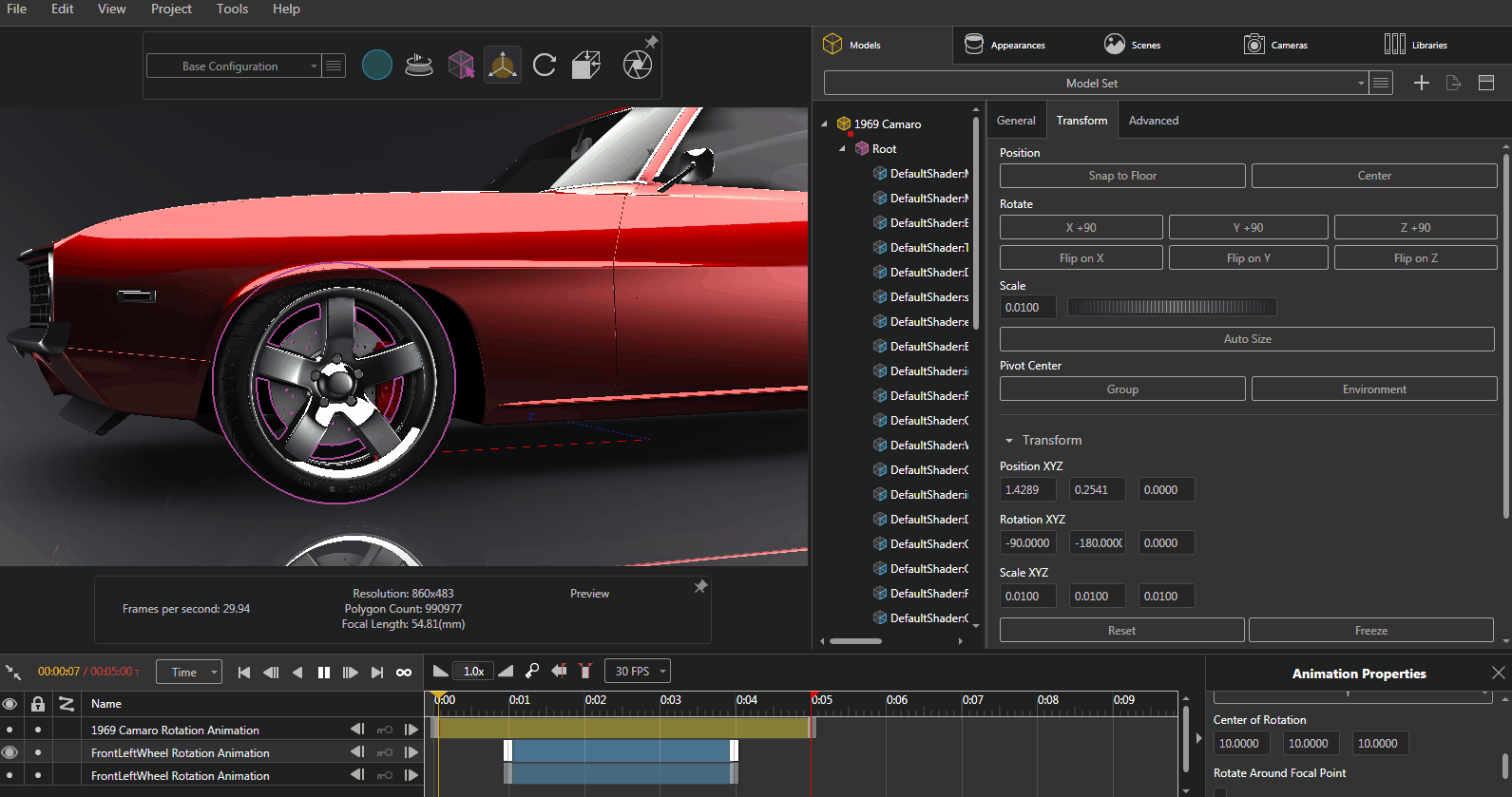Click the circular arrow refresh icon
Viewport: 1512px width, 797px height.
(x=545, y=66)
